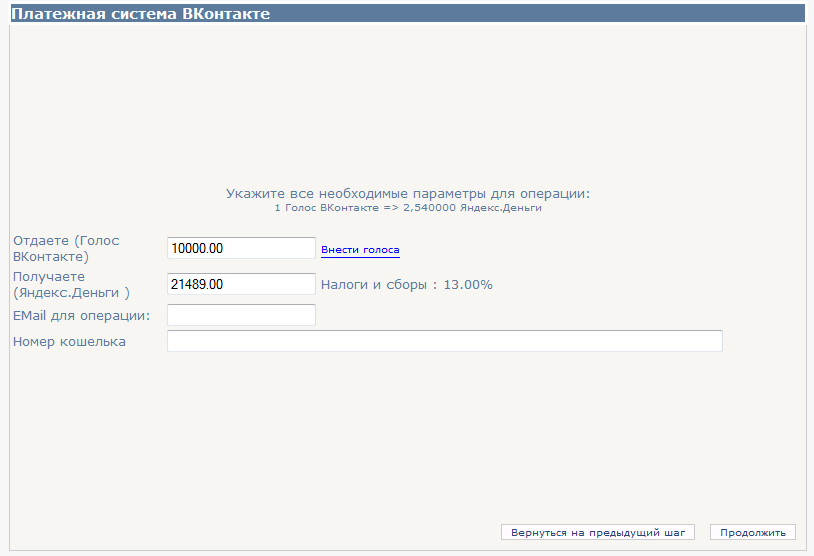
Task: Focus the 'Получаете' field showing 21489.00
Action: [x=241, y=284]
